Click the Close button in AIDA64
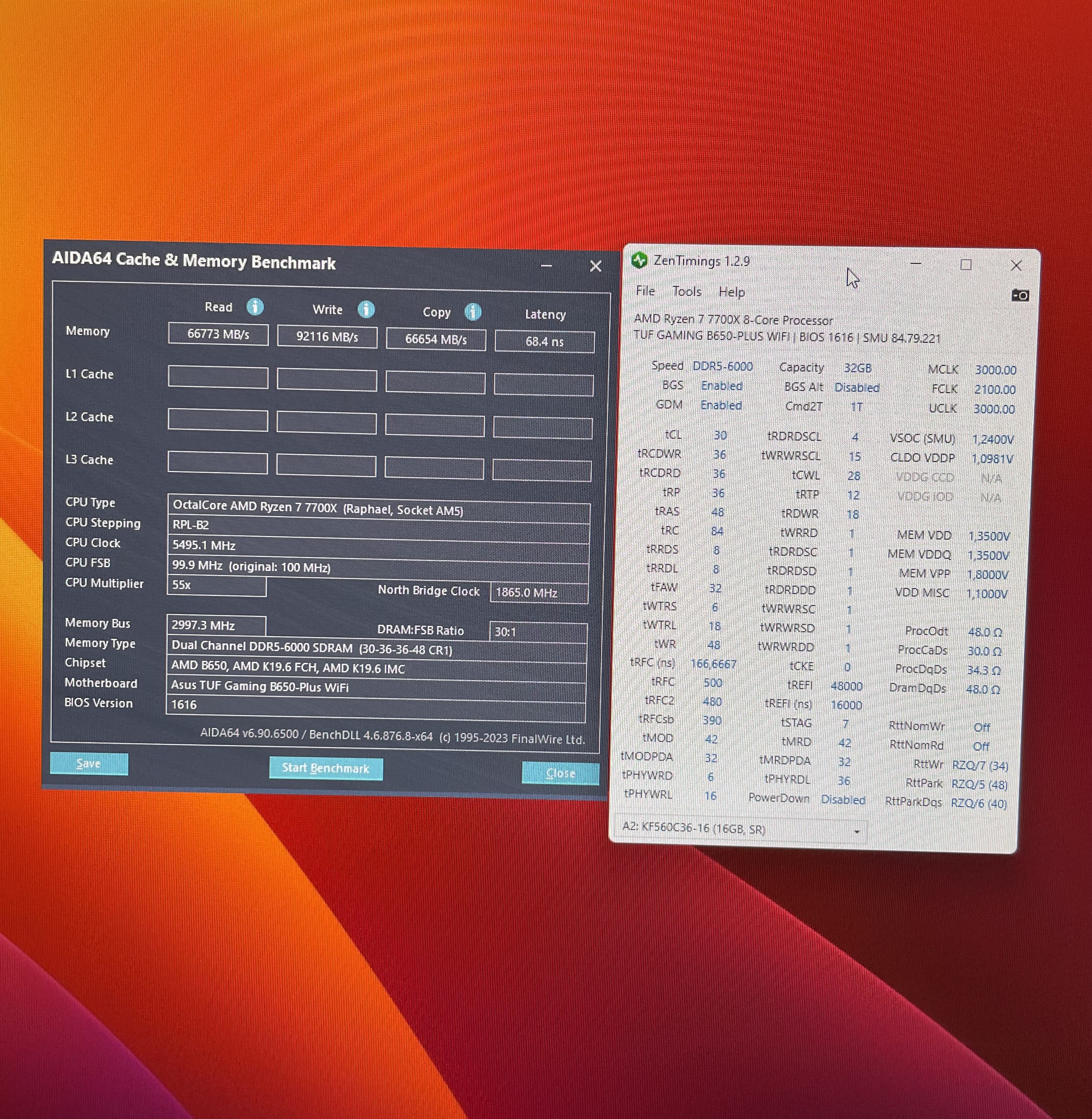The image size is (1092, 1119). click(x=560, y=773)
